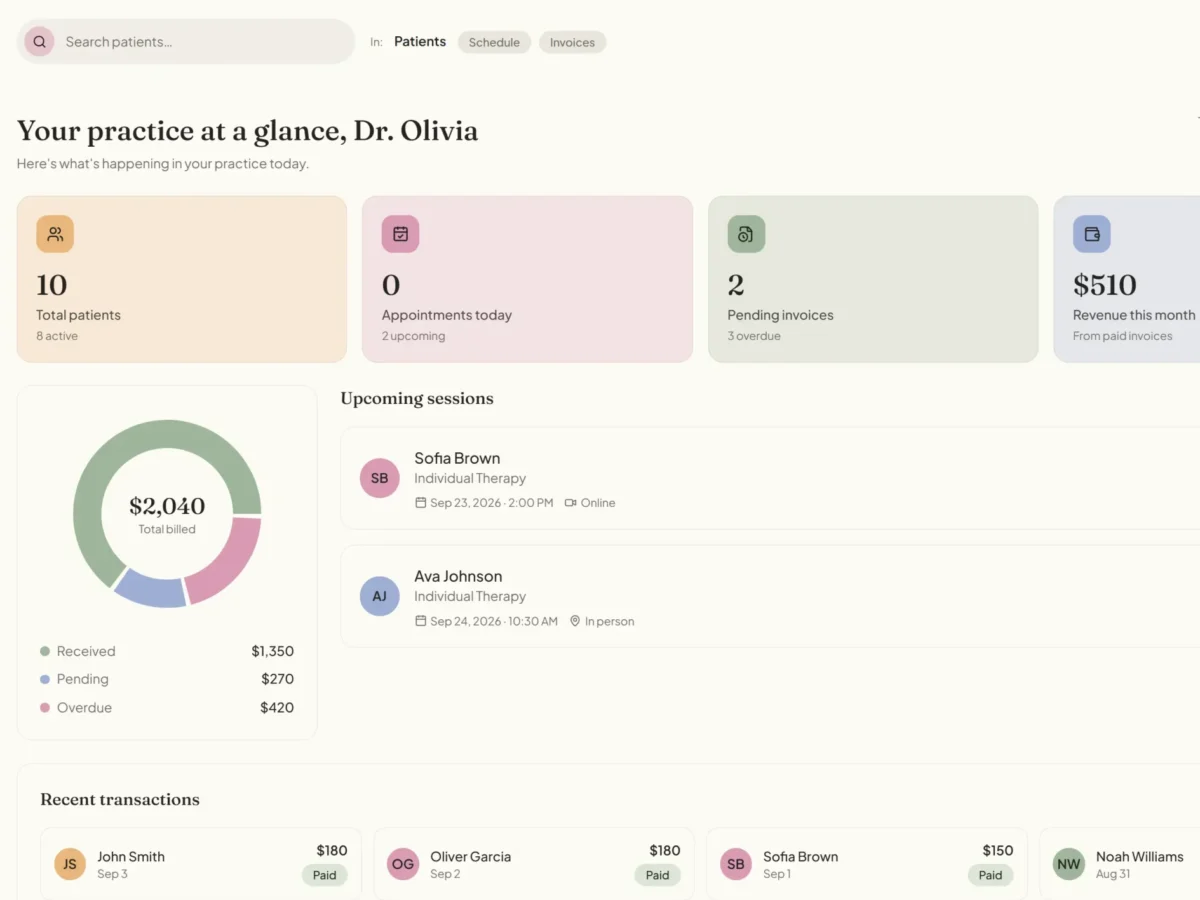Open Sofia Brown's upcoming session

(770, 478)
